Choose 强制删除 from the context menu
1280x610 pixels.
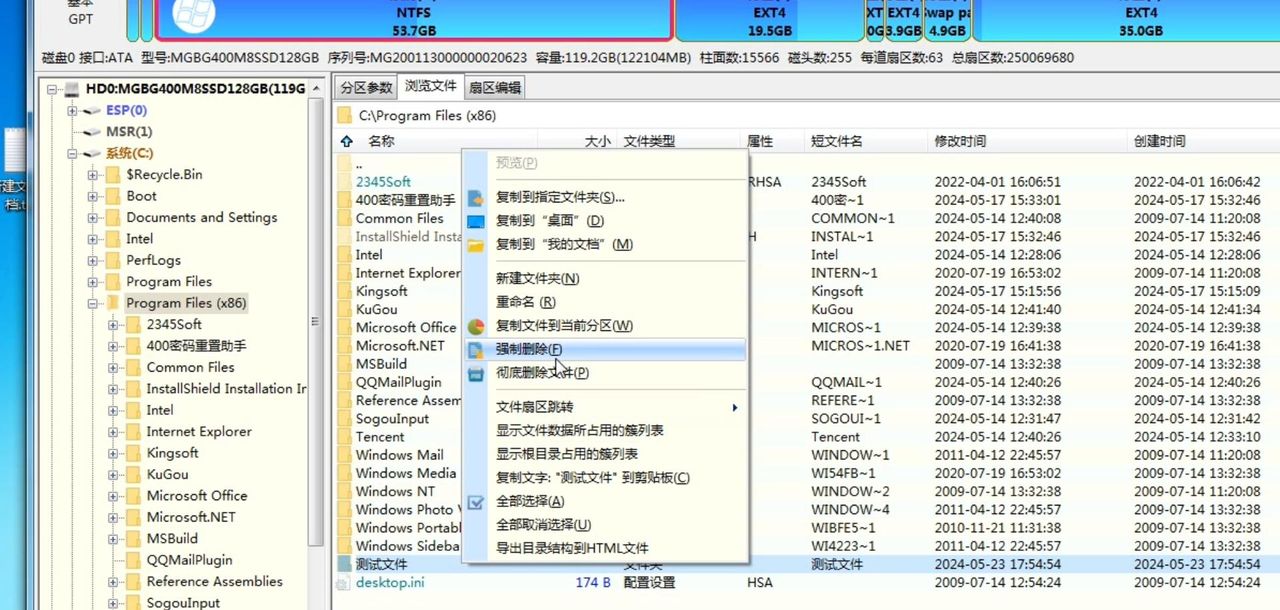pyautogui.click(x=529, y=349)
